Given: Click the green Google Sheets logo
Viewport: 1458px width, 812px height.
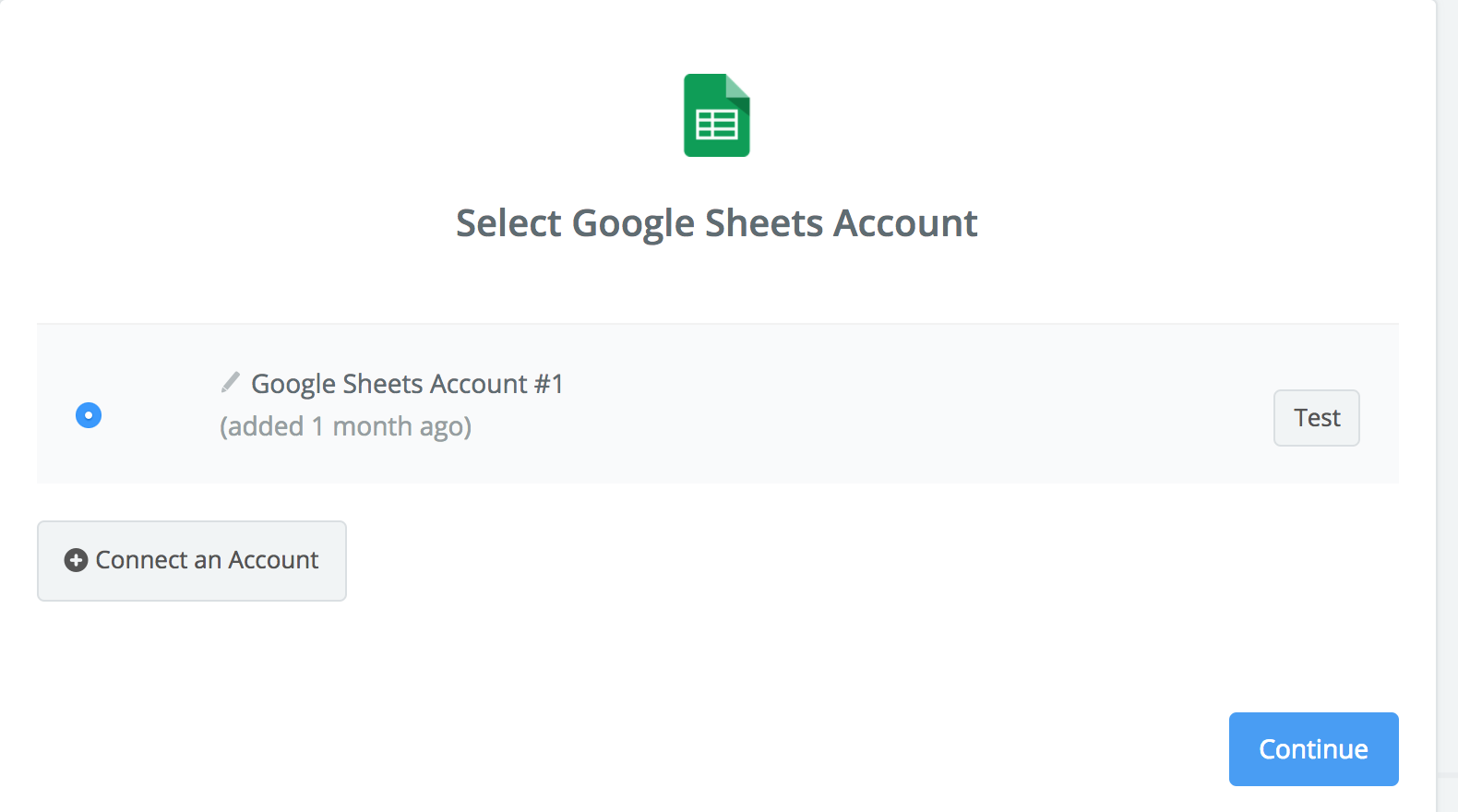Looking at the screenshot, I should [716, 115].
